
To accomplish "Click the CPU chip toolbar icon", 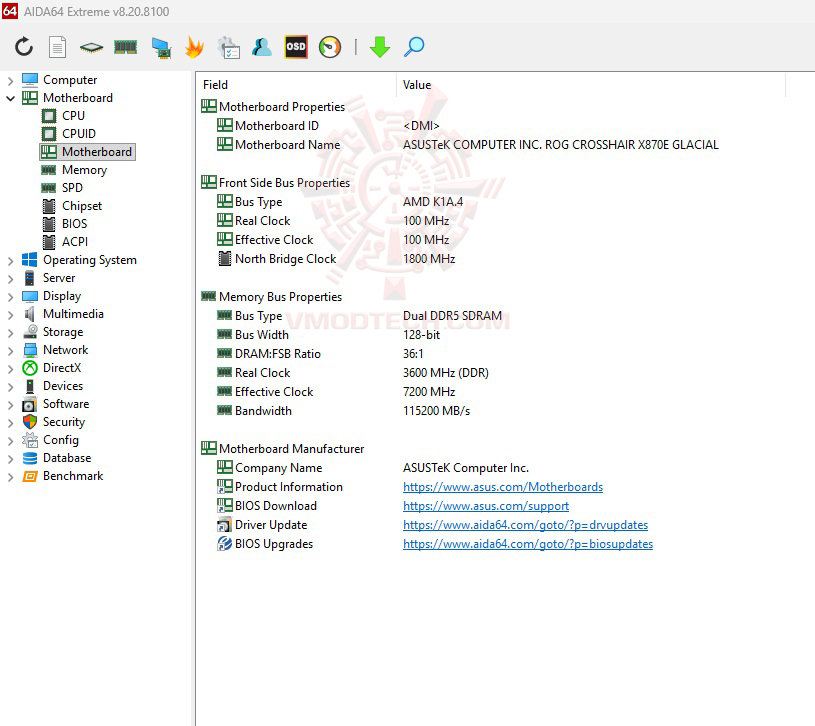I will click(x=91, y=47).
